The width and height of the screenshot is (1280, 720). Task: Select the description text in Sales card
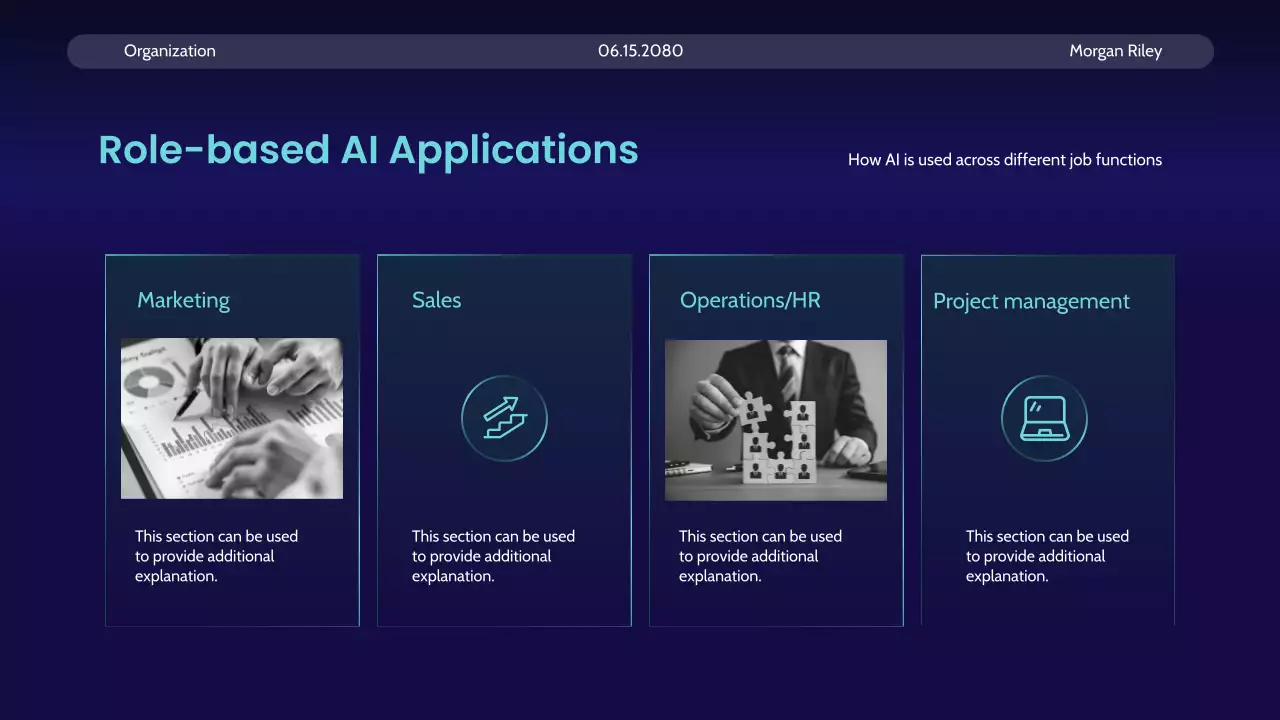[x=493, y=556]
